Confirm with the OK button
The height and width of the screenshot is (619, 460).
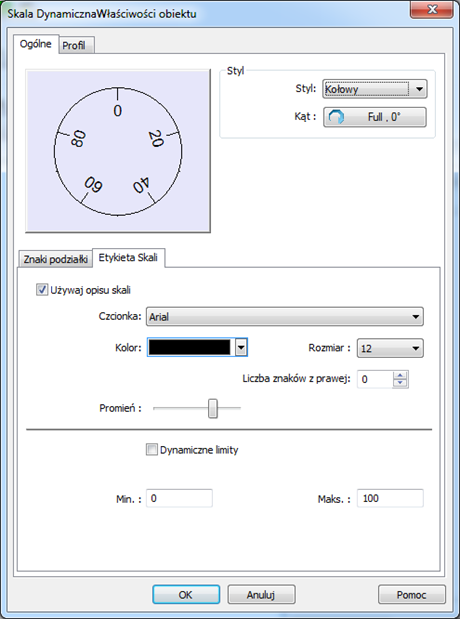click(186, 595)
